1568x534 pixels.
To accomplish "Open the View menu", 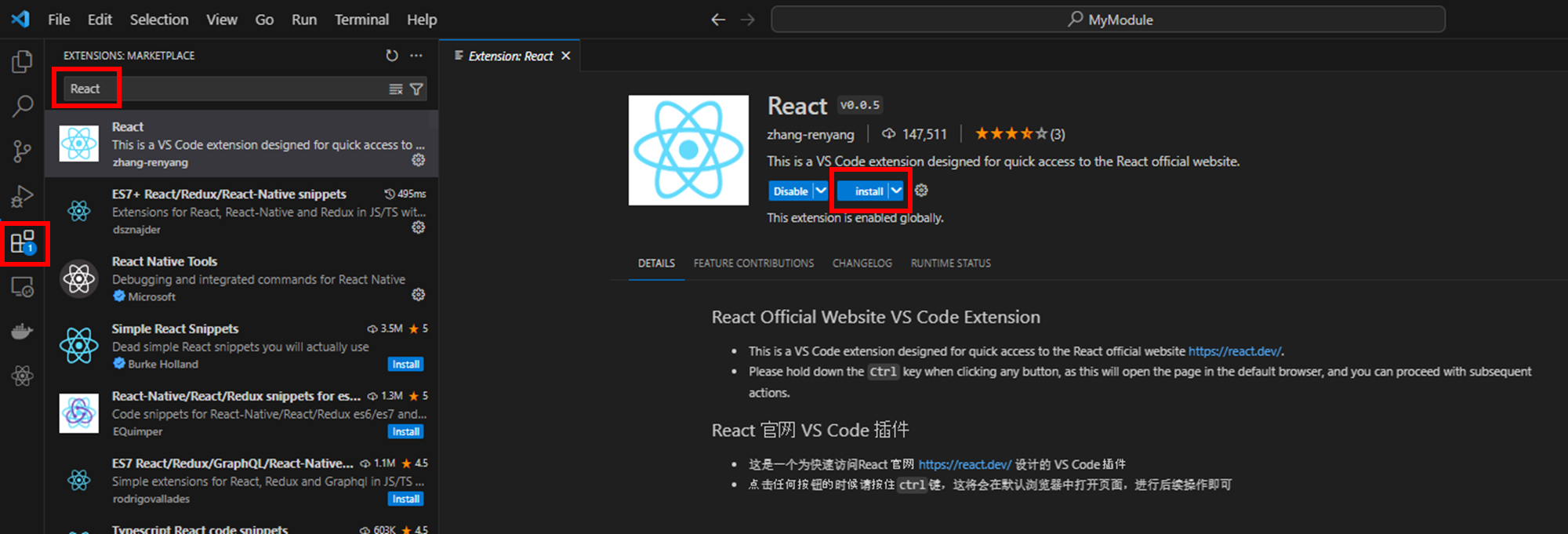I will pos(222,20).
